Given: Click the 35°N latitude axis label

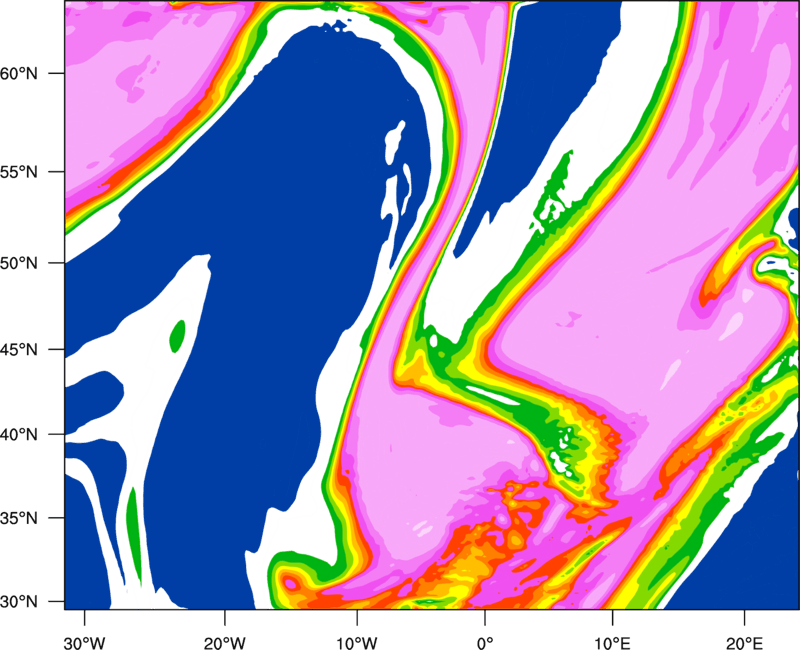Looking at the screenshot, I should 19,518.
